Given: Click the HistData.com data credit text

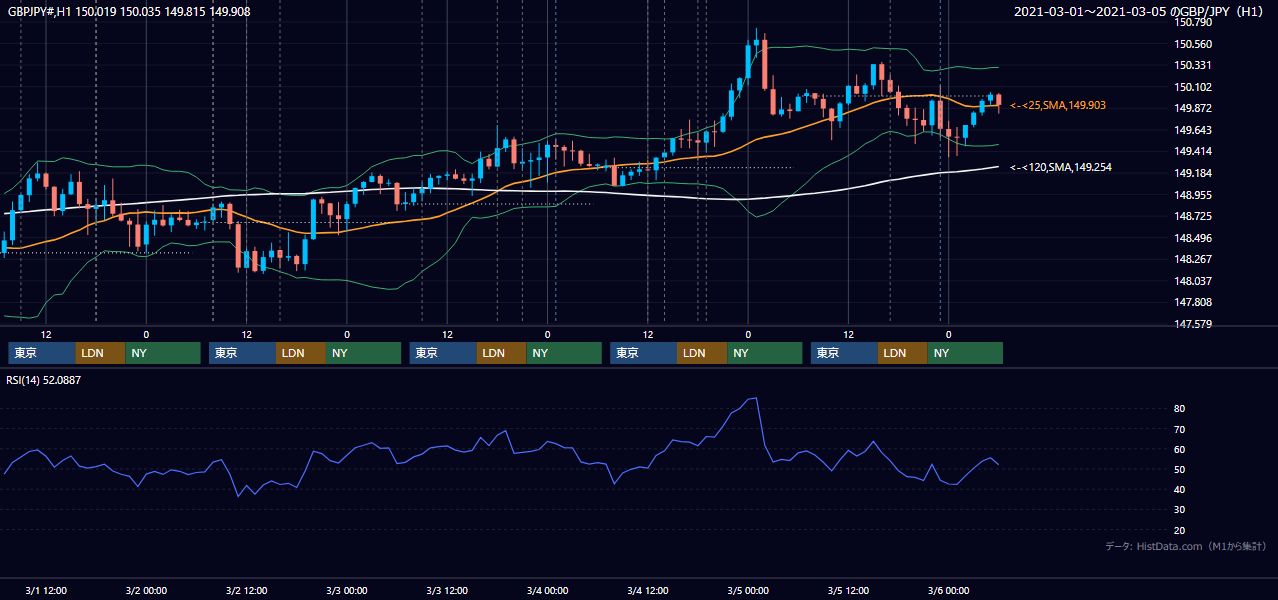Looking at the screenshot, I should tap(1186, 546).
